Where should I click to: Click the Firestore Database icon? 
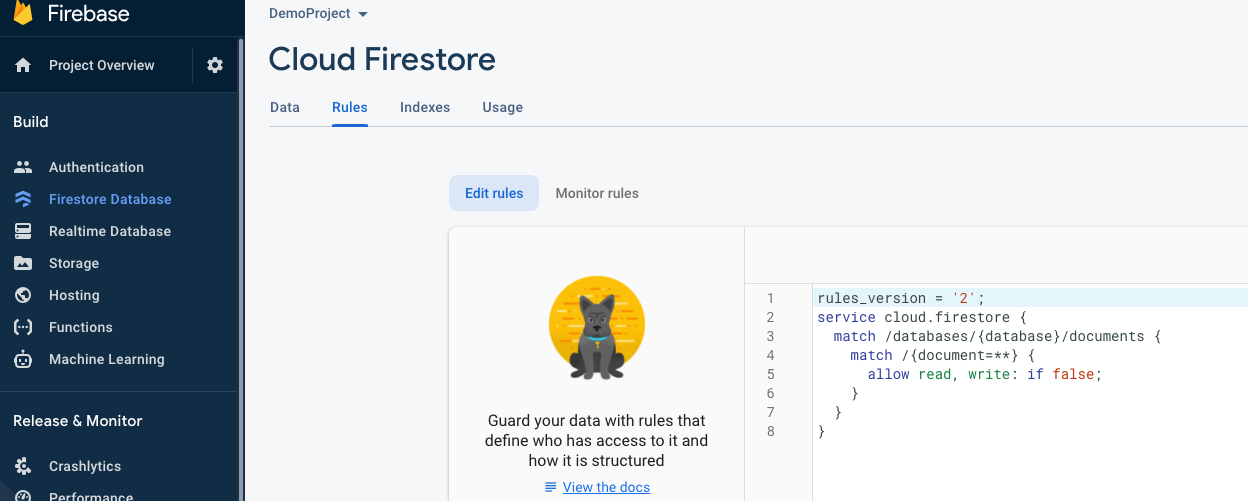23,199
